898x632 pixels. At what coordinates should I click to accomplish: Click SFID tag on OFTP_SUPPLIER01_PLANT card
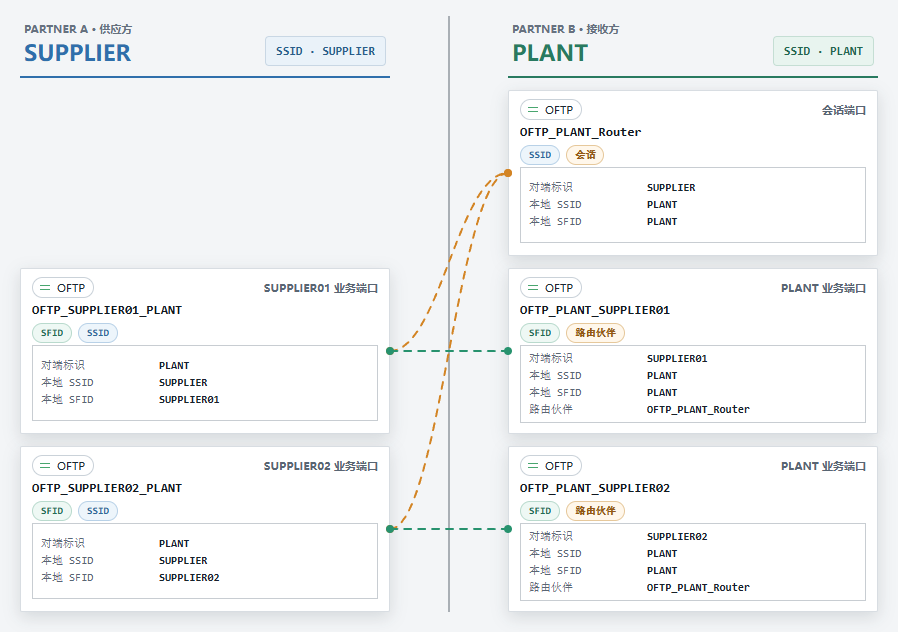[x=52, y=333]
